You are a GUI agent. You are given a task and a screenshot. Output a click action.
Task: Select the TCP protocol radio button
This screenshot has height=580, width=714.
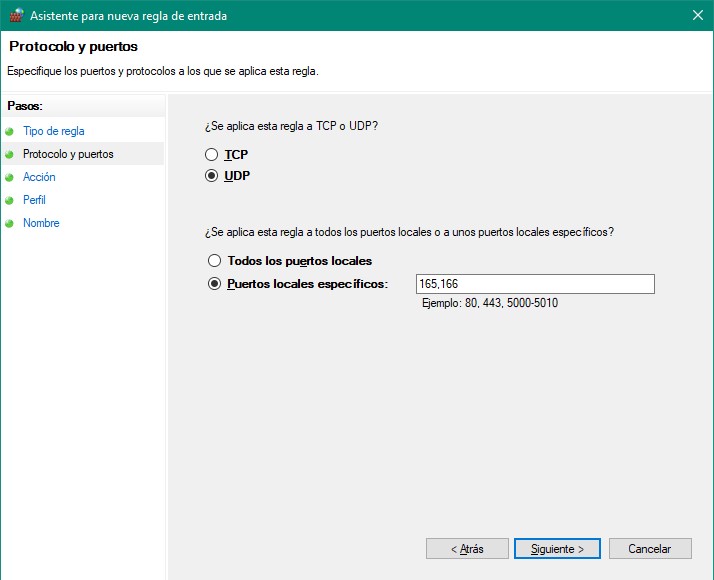point(211,155)
